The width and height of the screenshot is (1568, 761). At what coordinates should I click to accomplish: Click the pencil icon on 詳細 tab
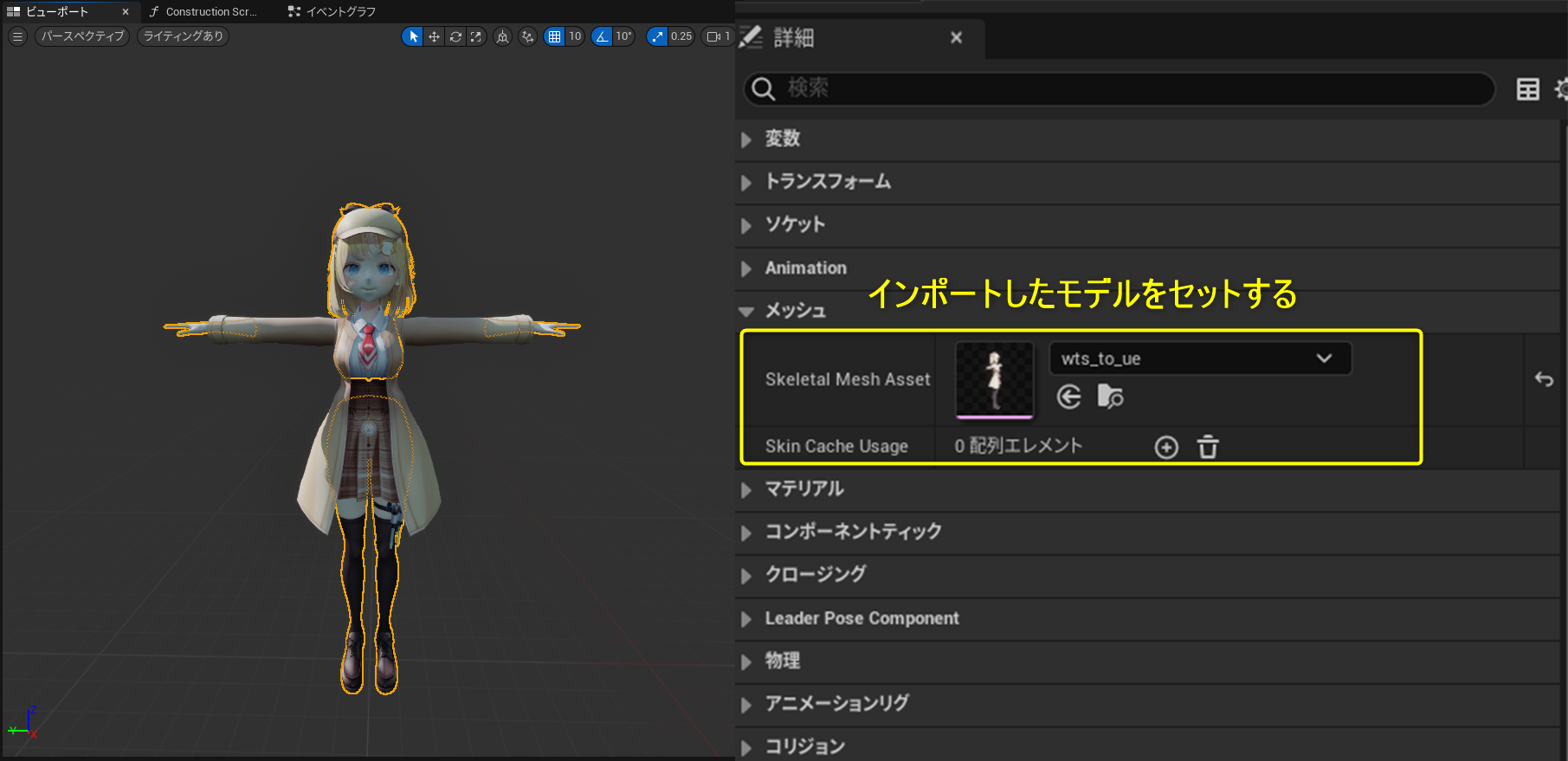[750, 37]
